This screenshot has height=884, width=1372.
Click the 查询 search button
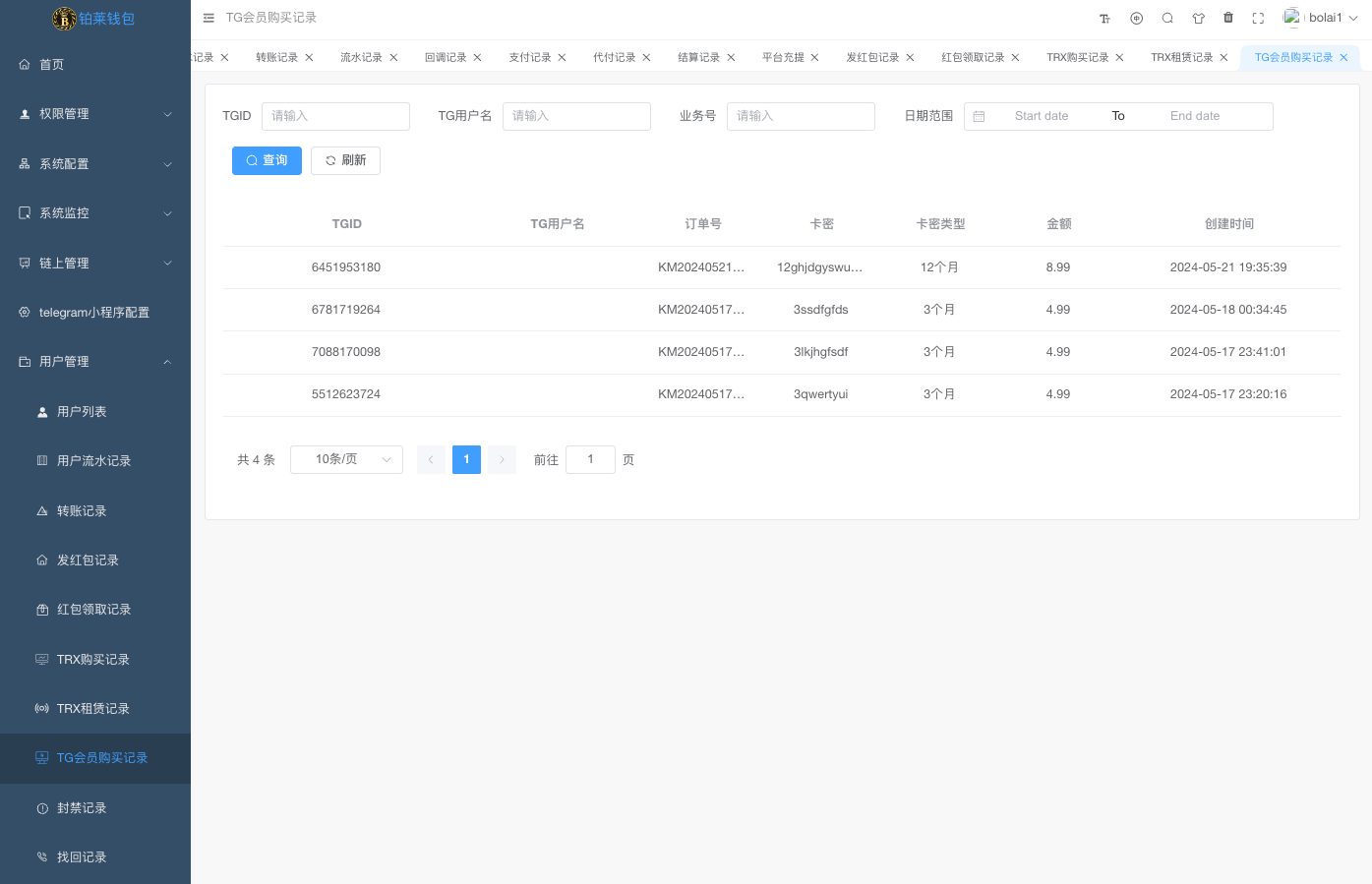coord(267,160)
